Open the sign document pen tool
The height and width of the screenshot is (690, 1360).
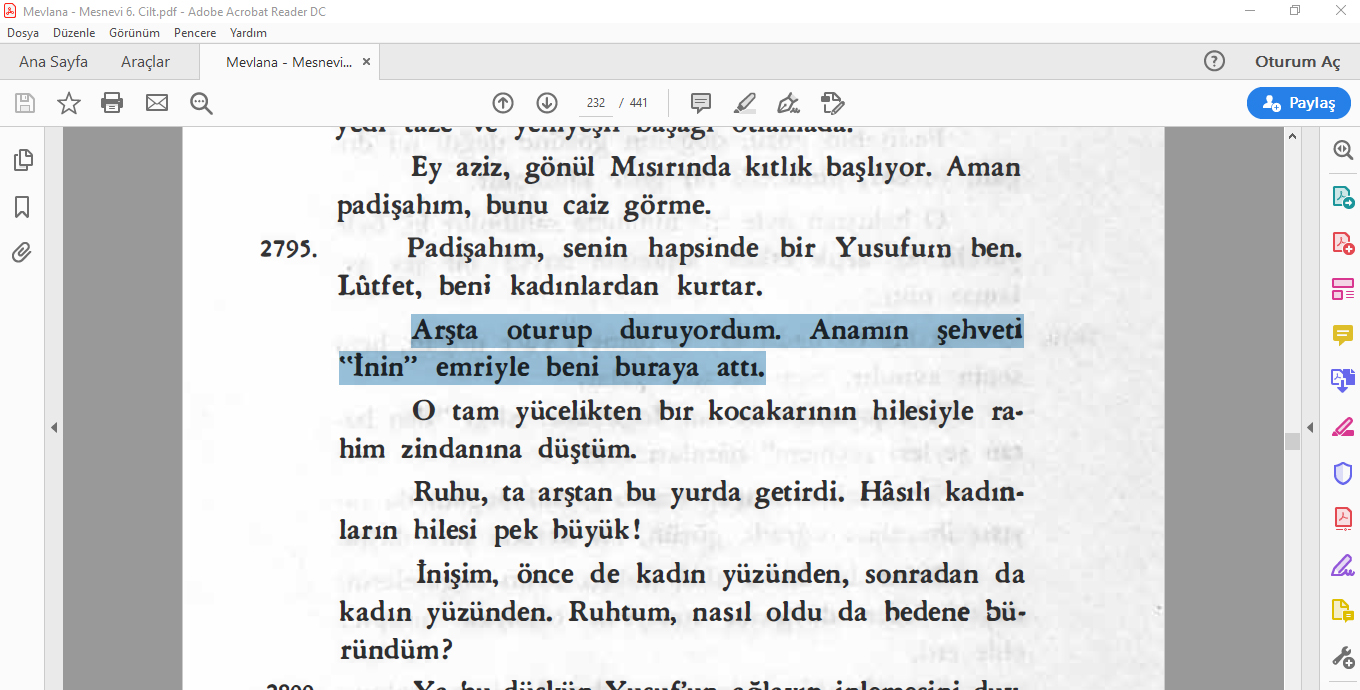(789, 103)
